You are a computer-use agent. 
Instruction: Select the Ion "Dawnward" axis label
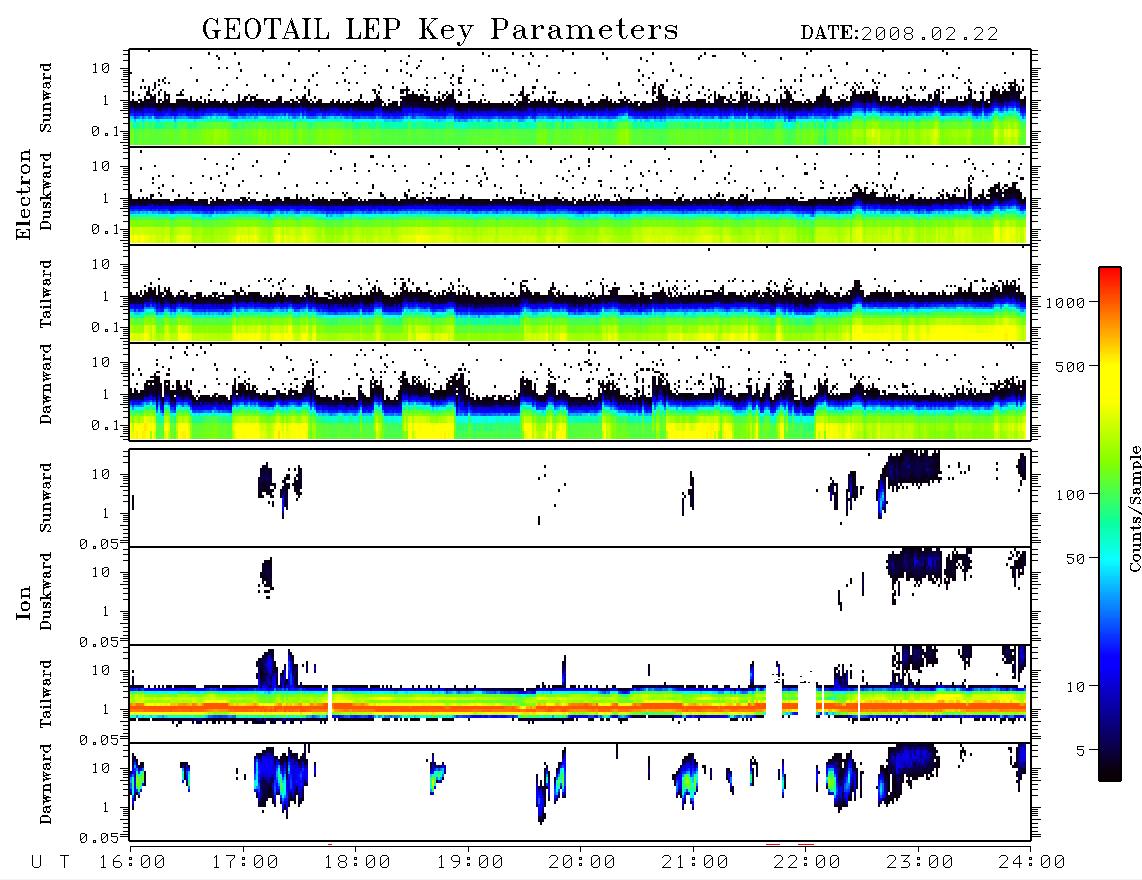46,784
